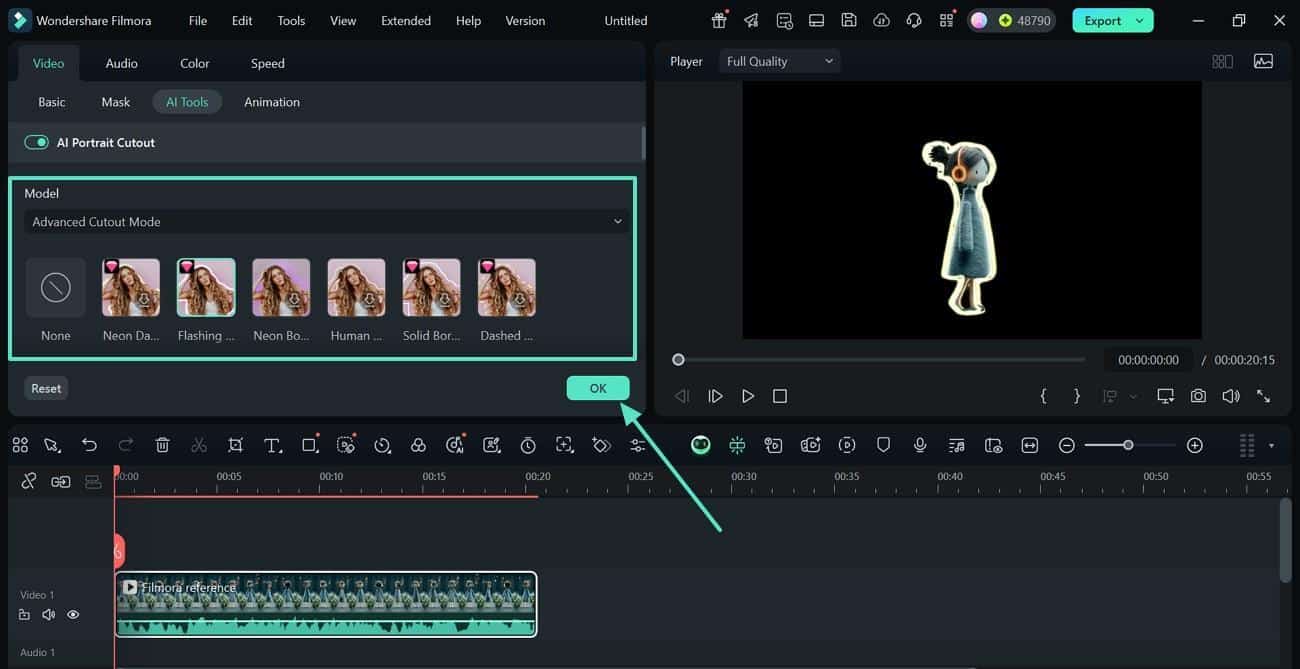The width and height of the screenshot is (1300, 669).
Task: Select the Neon Dash effect thumbnail
Action: (x=130, y=286)
